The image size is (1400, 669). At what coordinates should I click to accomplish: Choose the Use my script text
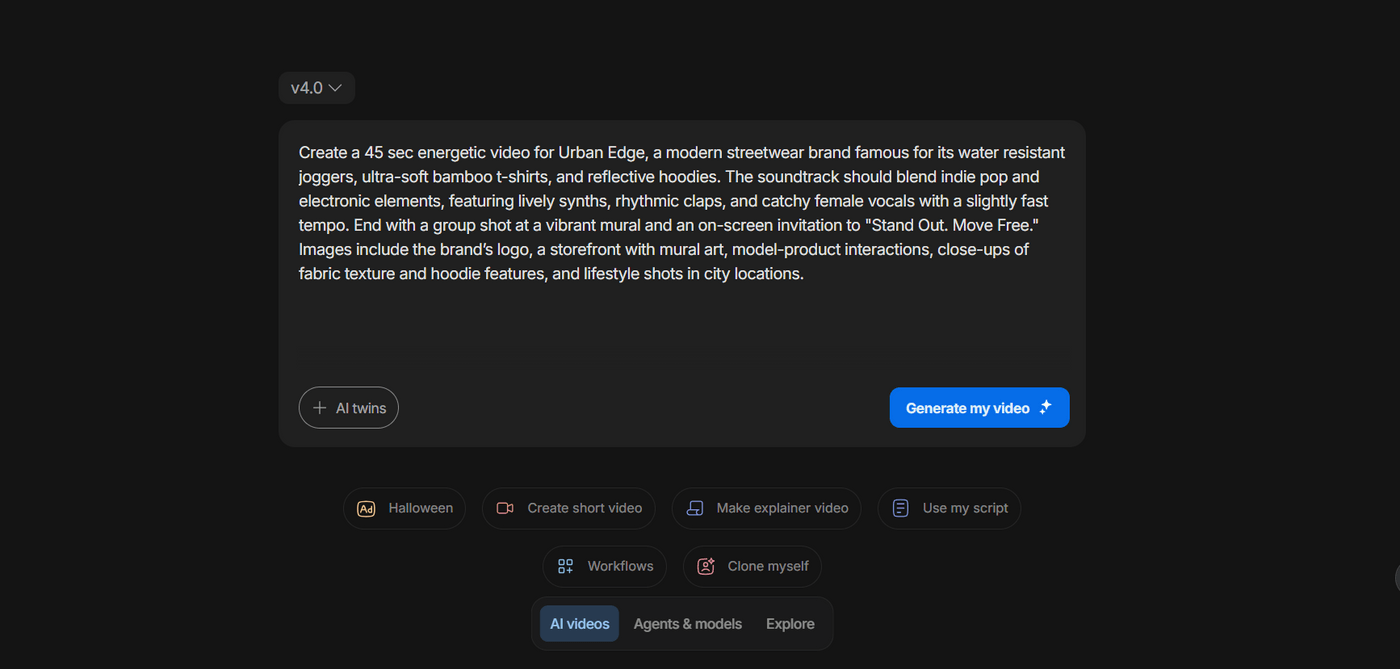tap(965, 508)
